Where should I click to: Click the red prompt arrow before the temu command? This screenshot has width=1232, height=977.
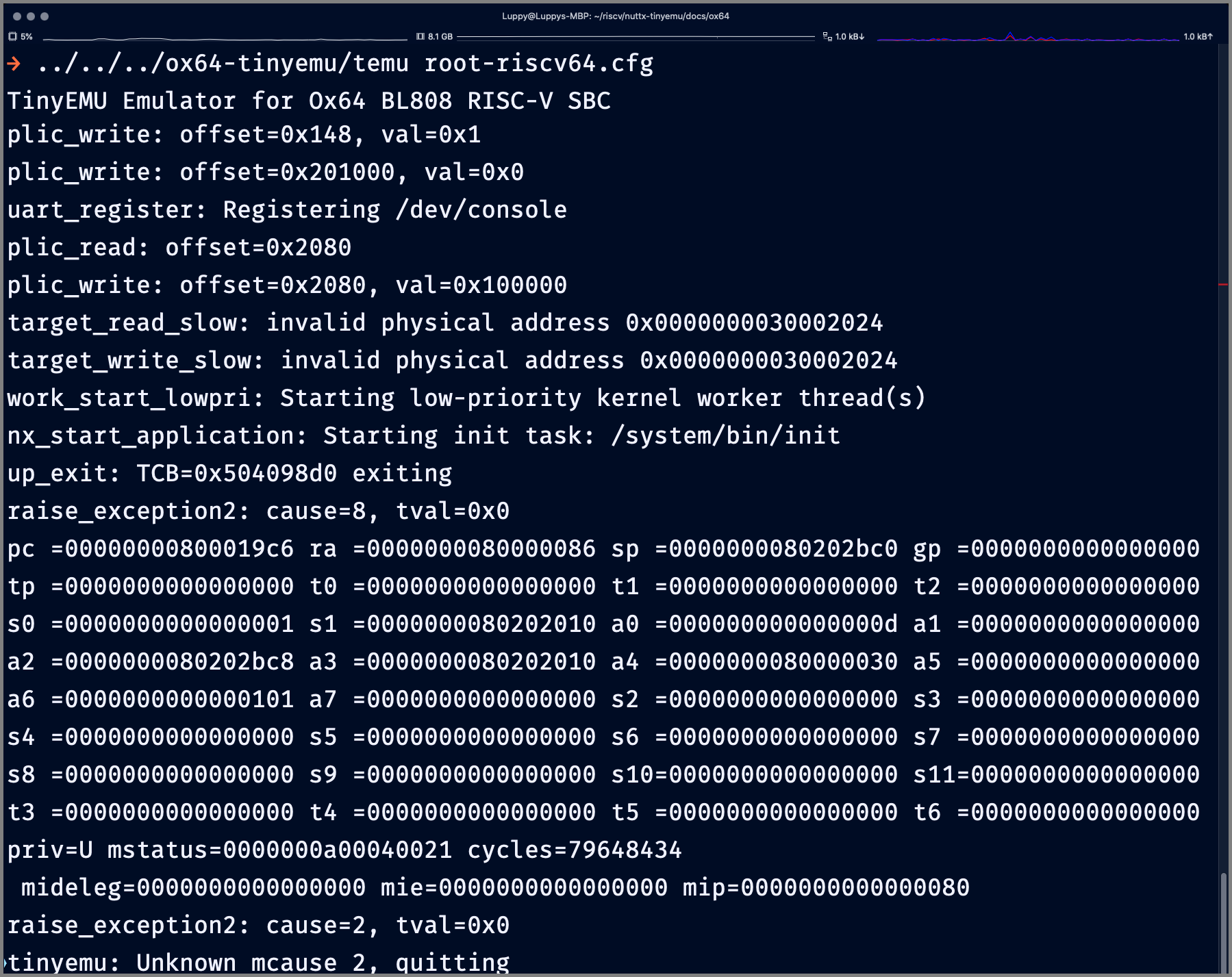click(x=14, y=64)
